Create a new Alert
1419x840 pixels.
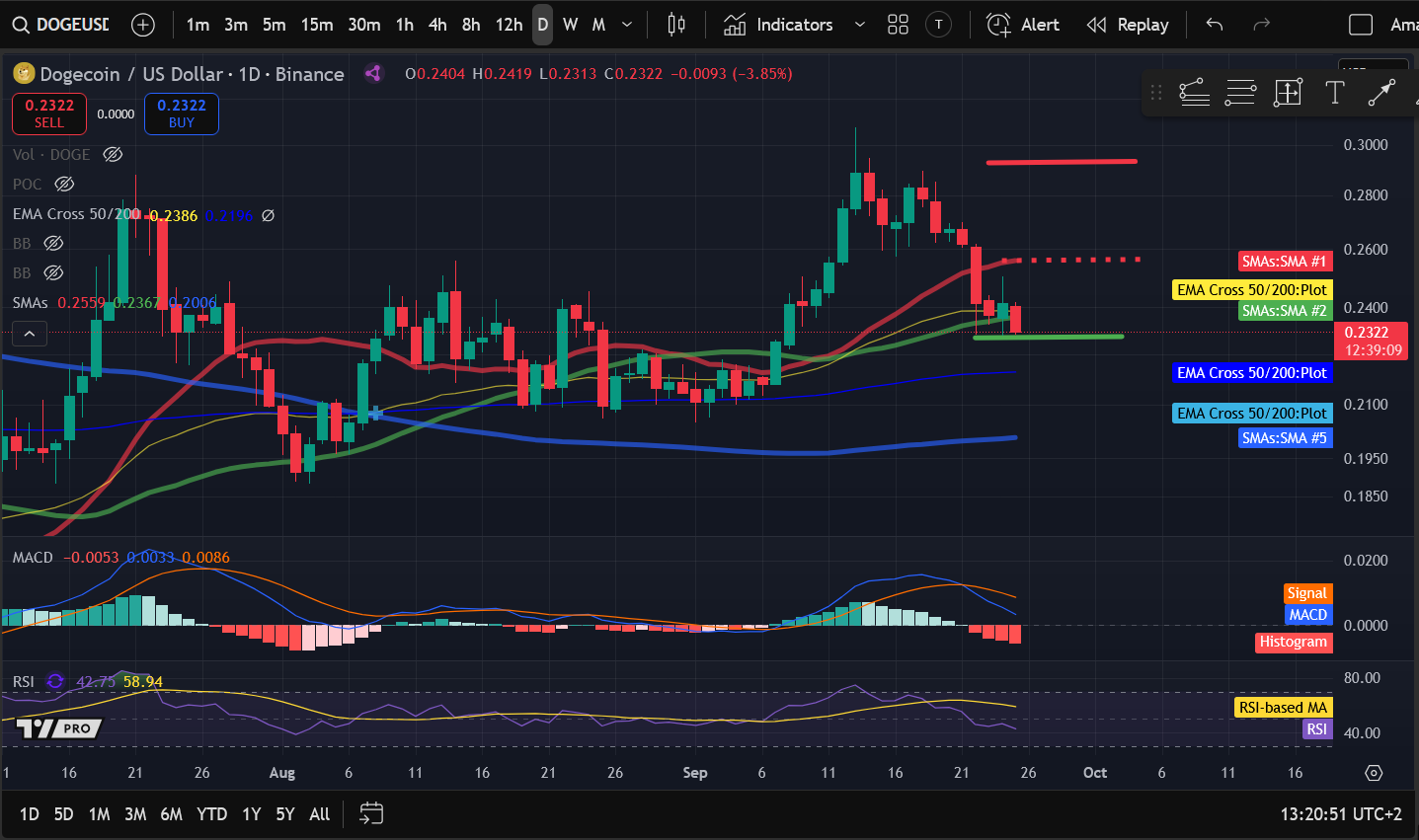click(x=1023, y=25)
